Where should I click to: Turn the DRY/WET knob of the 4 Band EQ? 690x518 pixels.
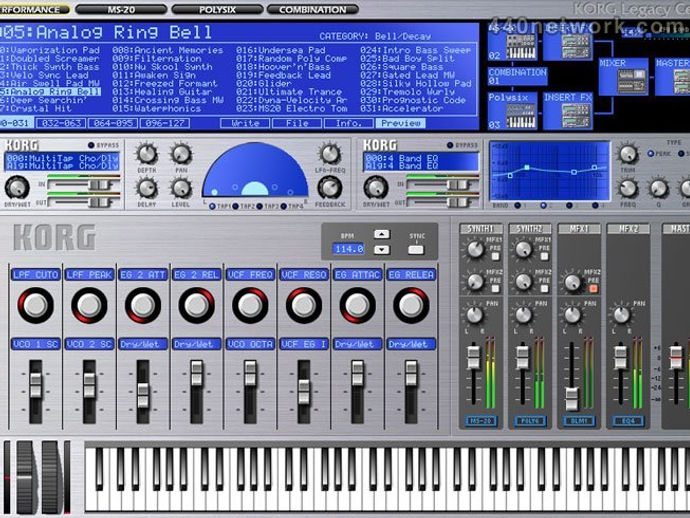[376, 187]
